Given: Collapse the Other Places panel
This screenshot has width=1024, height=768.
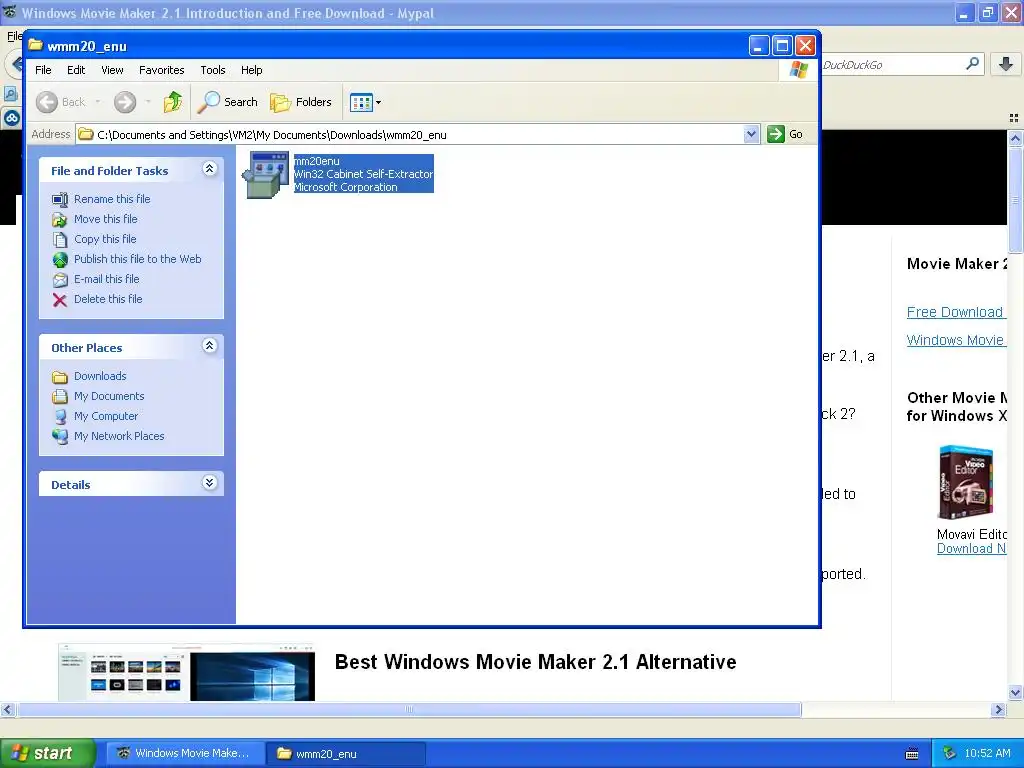Looking at the screenshot, I should [x=209, y=345].
